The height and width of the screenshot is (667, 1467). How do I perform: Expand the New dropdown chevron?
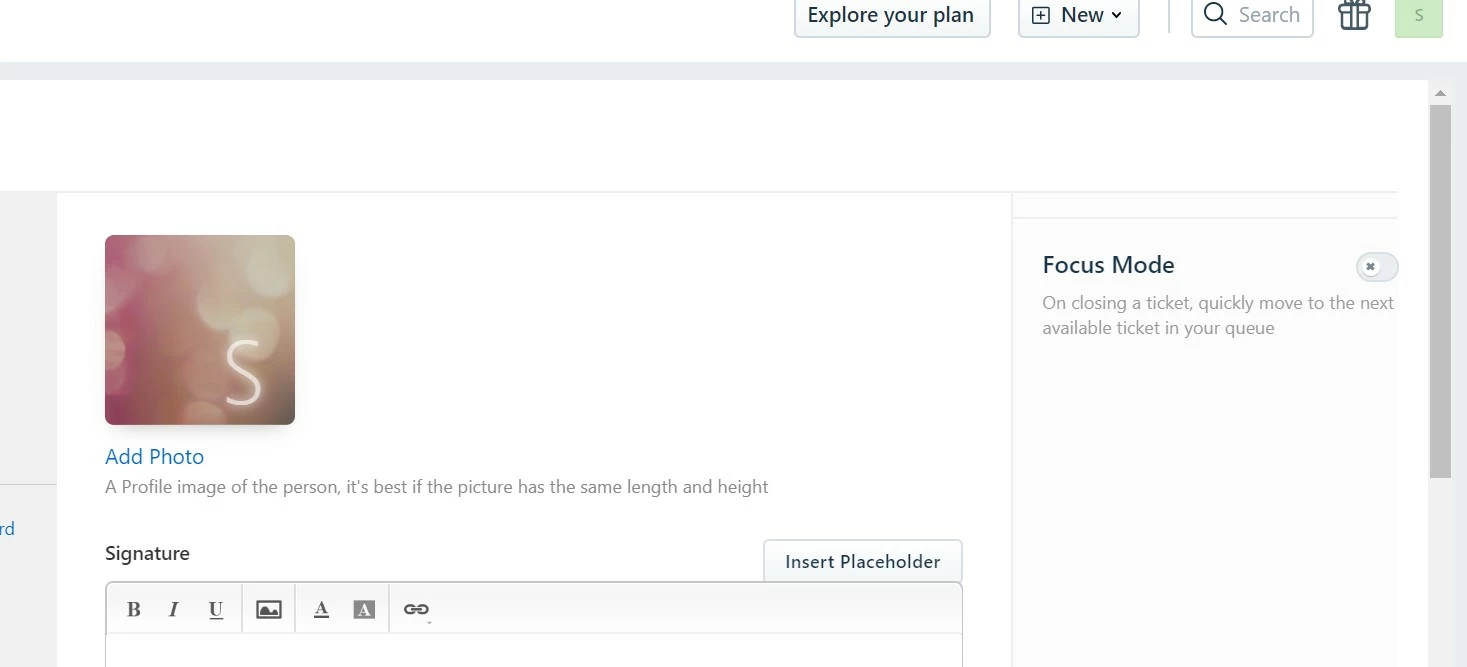(1118, 15)
